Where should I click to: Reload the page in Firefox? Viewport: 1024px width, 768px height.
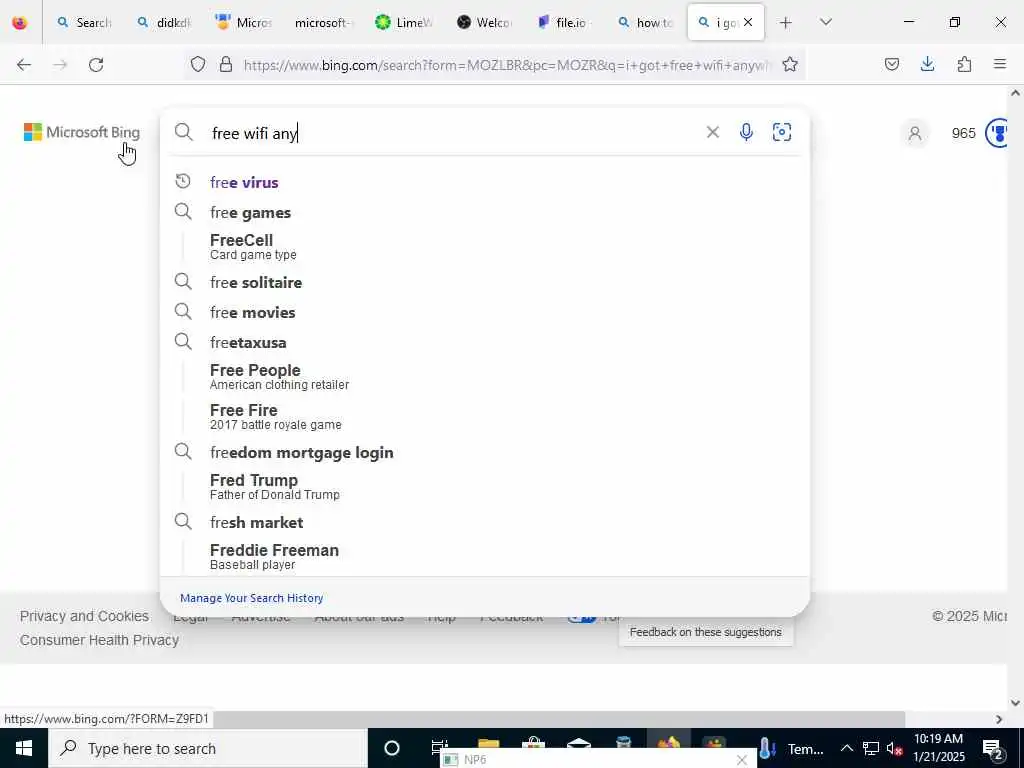pyautogui.click(x=96, y=65)
